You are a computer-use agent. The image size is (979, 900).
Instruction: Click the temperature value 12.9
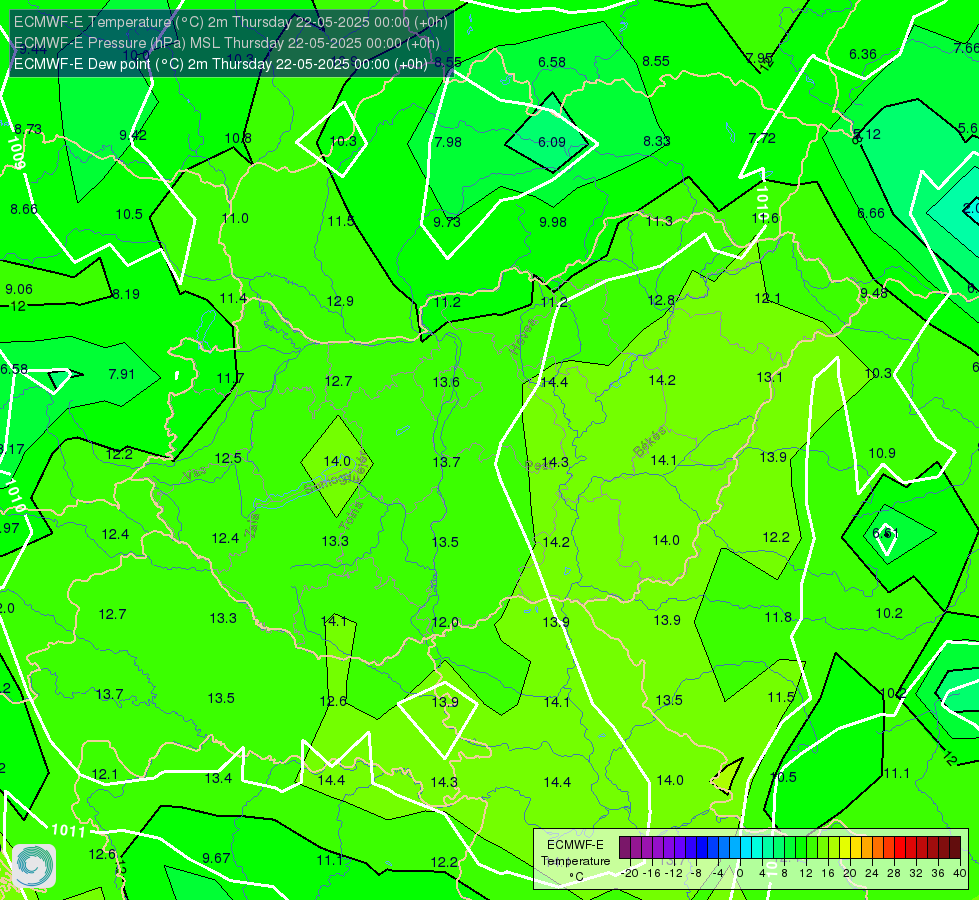pos(340,301)
